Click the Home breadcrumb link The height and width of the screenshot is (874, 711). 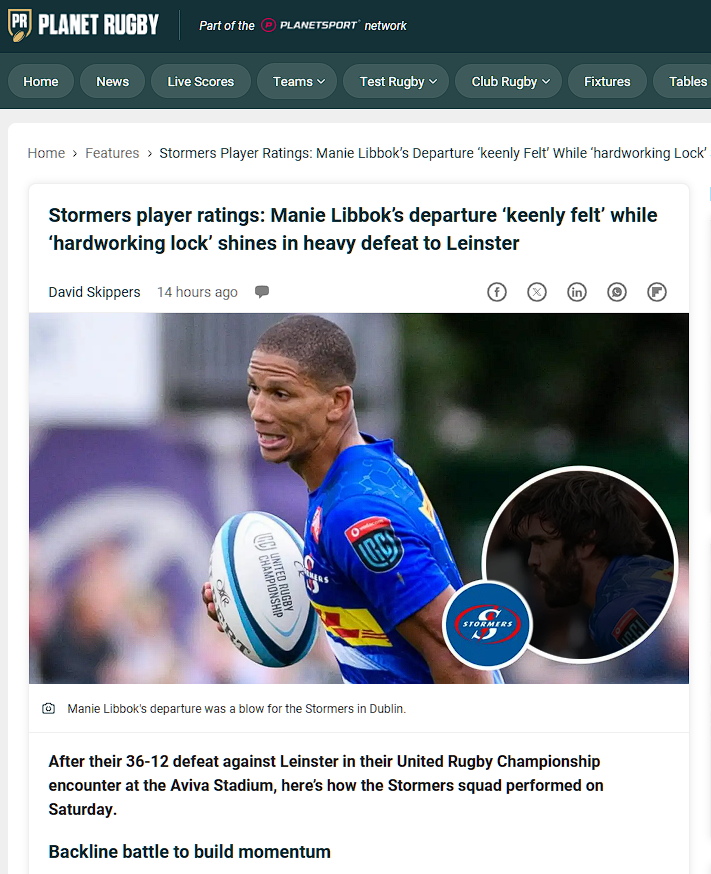(x=46, y=153)
